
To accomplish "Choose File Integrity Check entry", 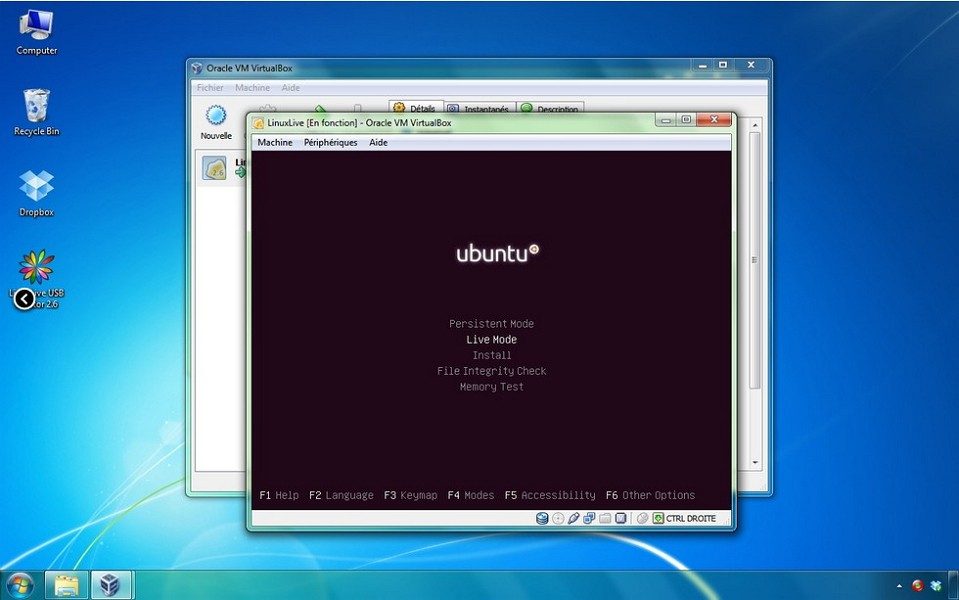I will coord(492,371).
